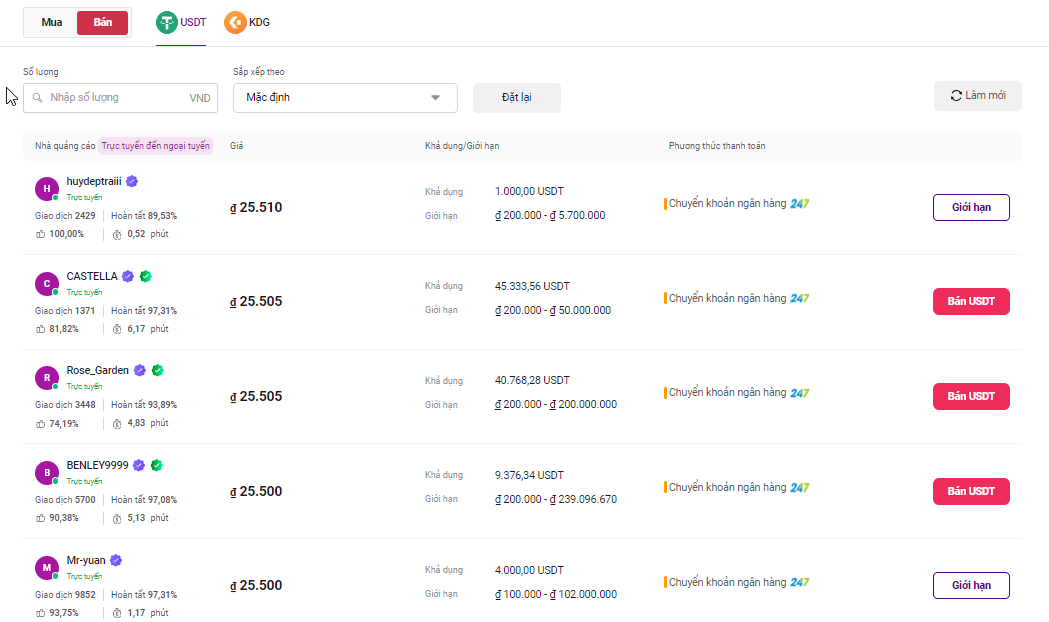Screen dimensions: 1049x622
Task: Click the thumbs-up icon under Mr-yuan
Action: 41,613
